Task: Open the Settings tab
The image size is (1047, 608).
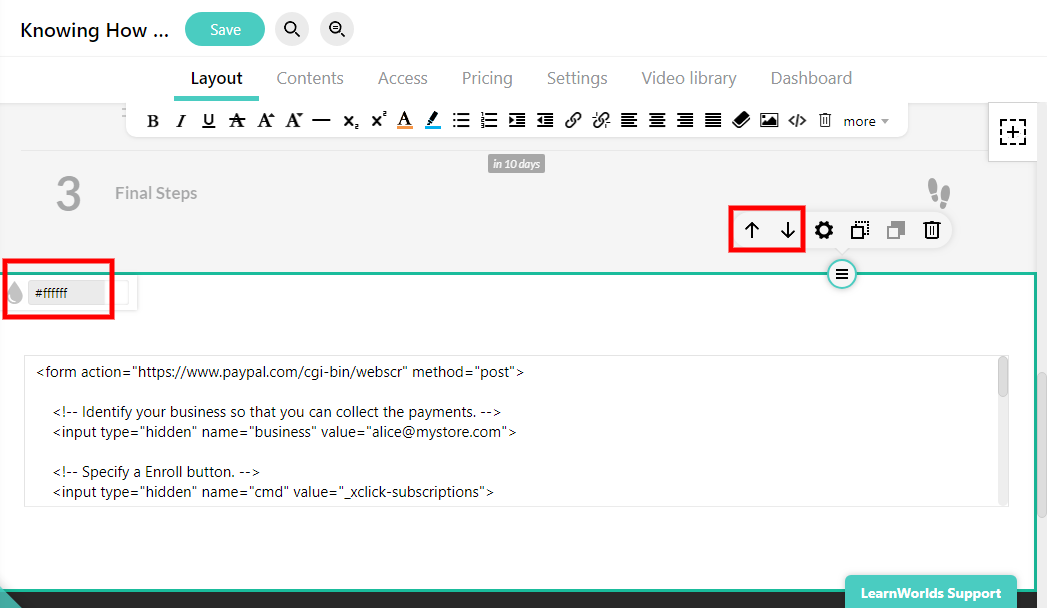Action: coord(577,79)
